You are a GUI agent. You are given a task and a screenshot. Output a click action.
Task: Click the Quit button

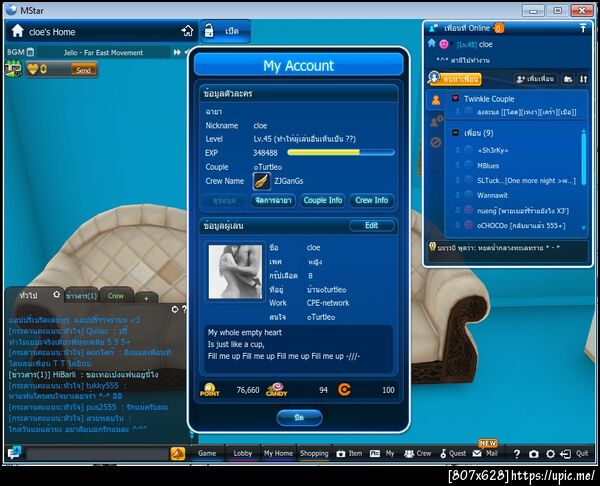tap(574, 454)
